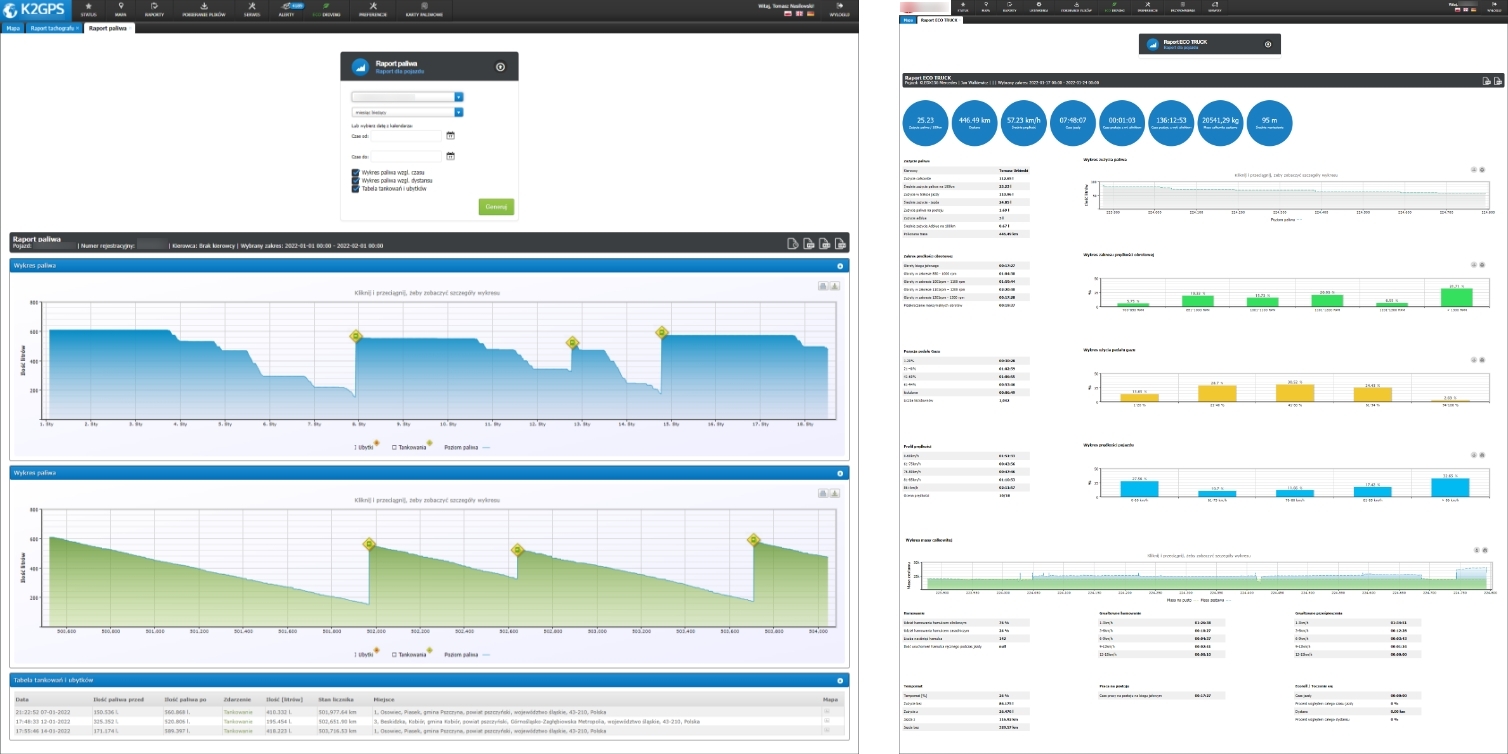This screenshot has width=1508, height=754.
Task: Toggle Tankowania legend in green fuel chart
Action: tap(411, 654)
